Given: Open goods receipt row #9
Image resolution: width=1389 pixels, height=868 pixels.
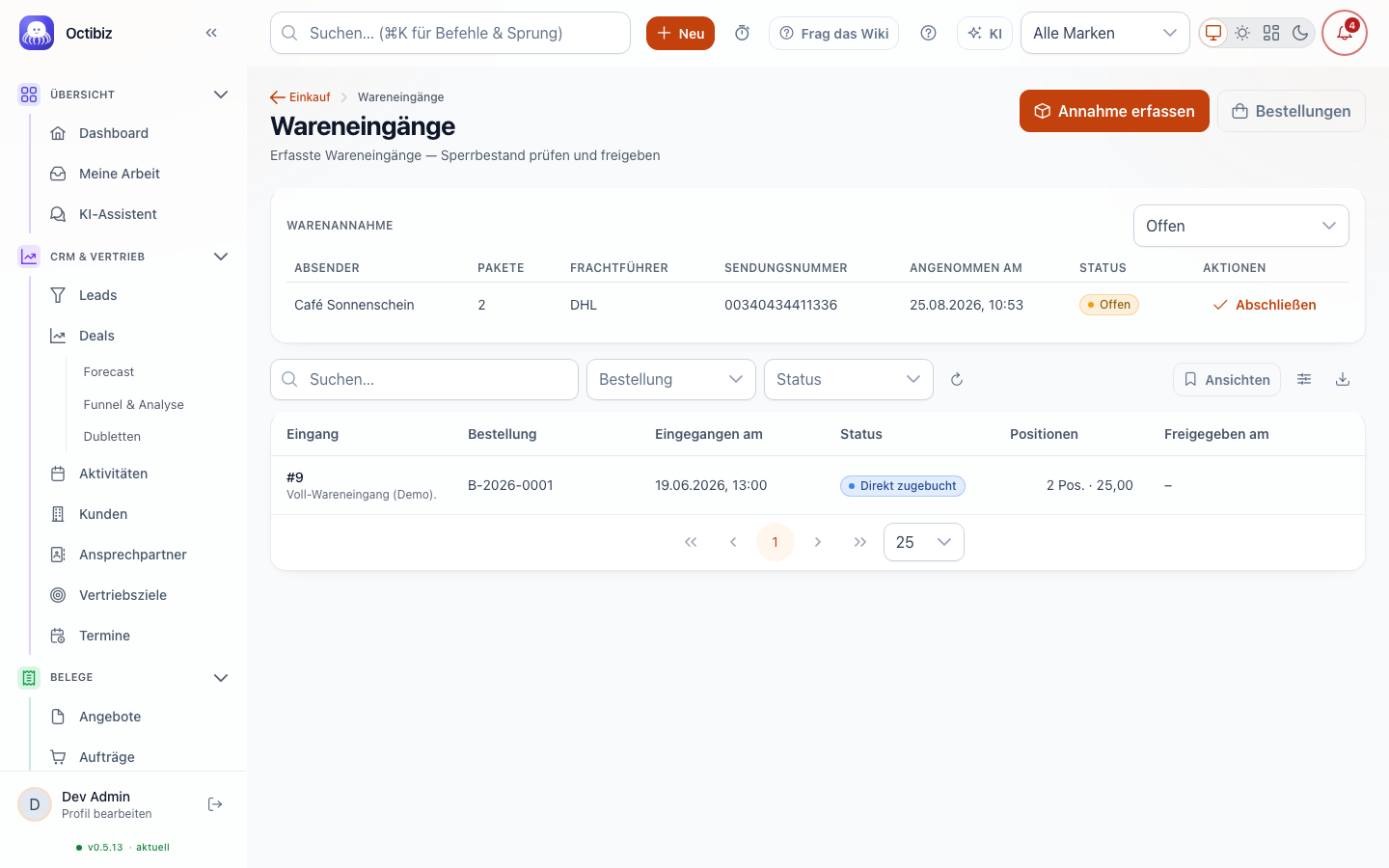Looking at the screenshot, I should tap(818, 485).
